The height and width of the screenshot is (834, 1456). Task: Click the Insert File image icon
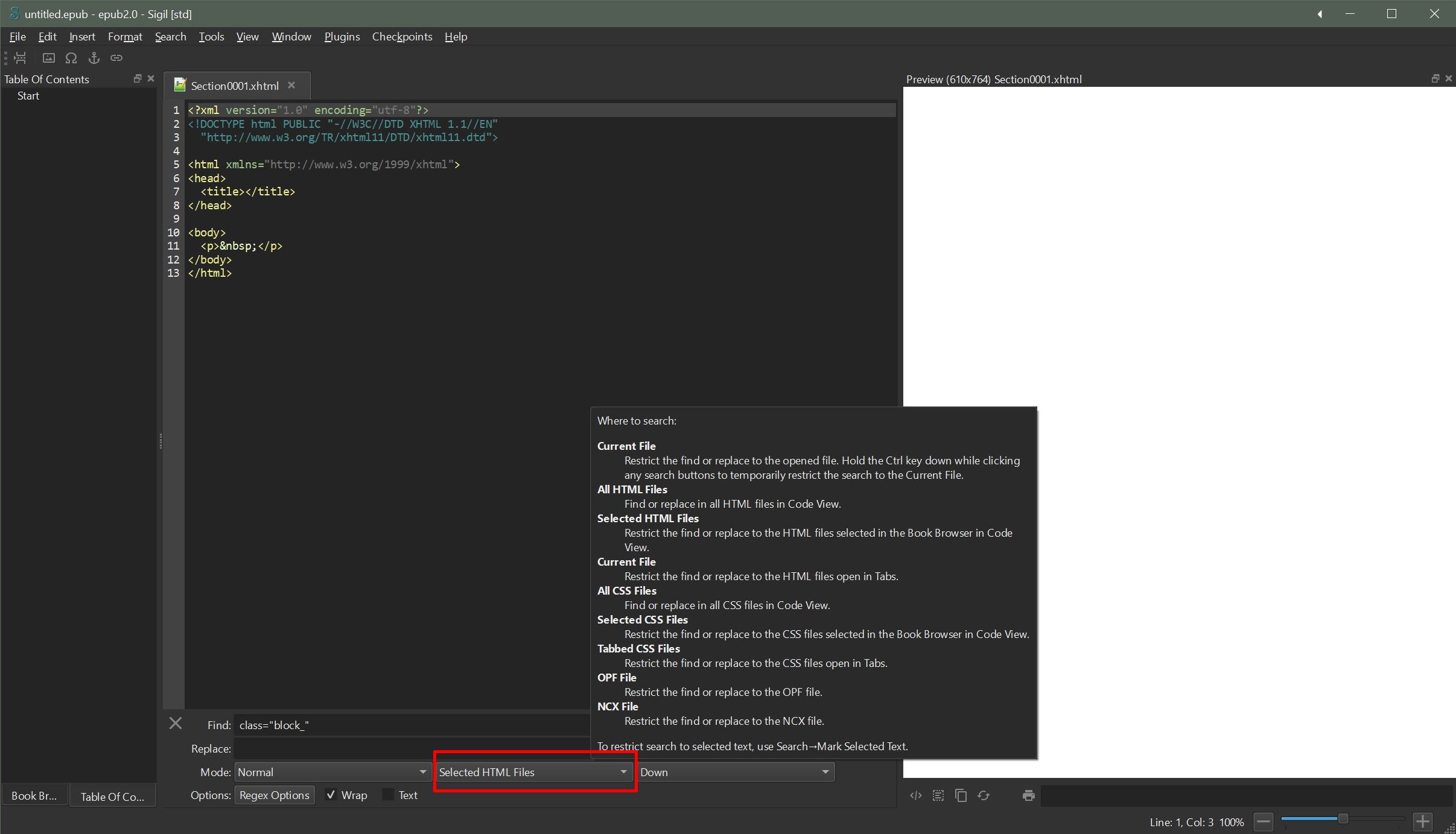pos(49,58)
